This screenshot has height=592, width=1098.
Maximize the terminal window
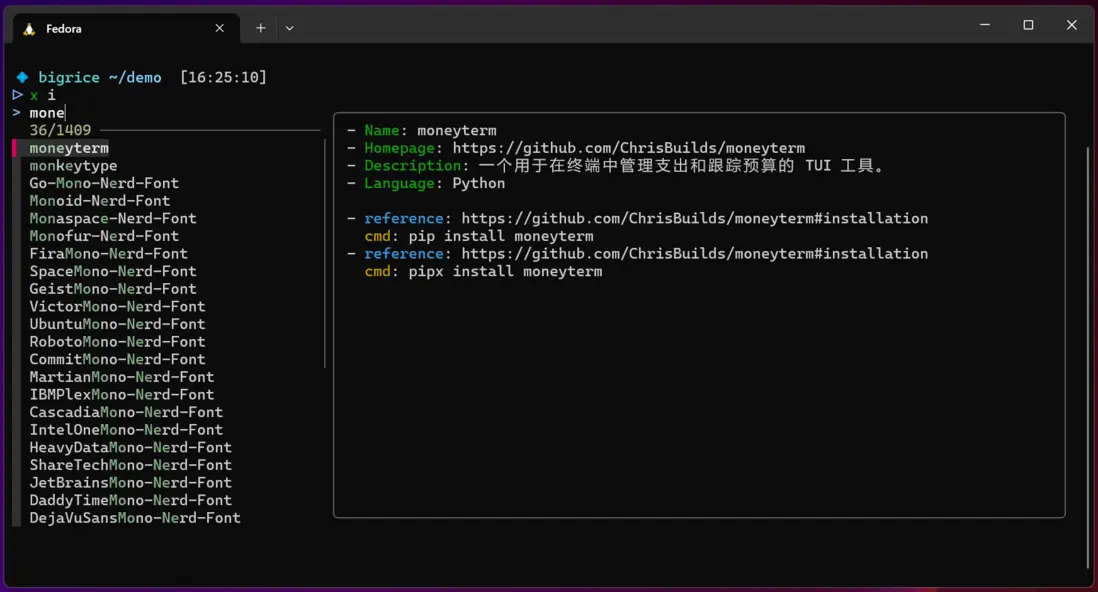pos(1028,25)
